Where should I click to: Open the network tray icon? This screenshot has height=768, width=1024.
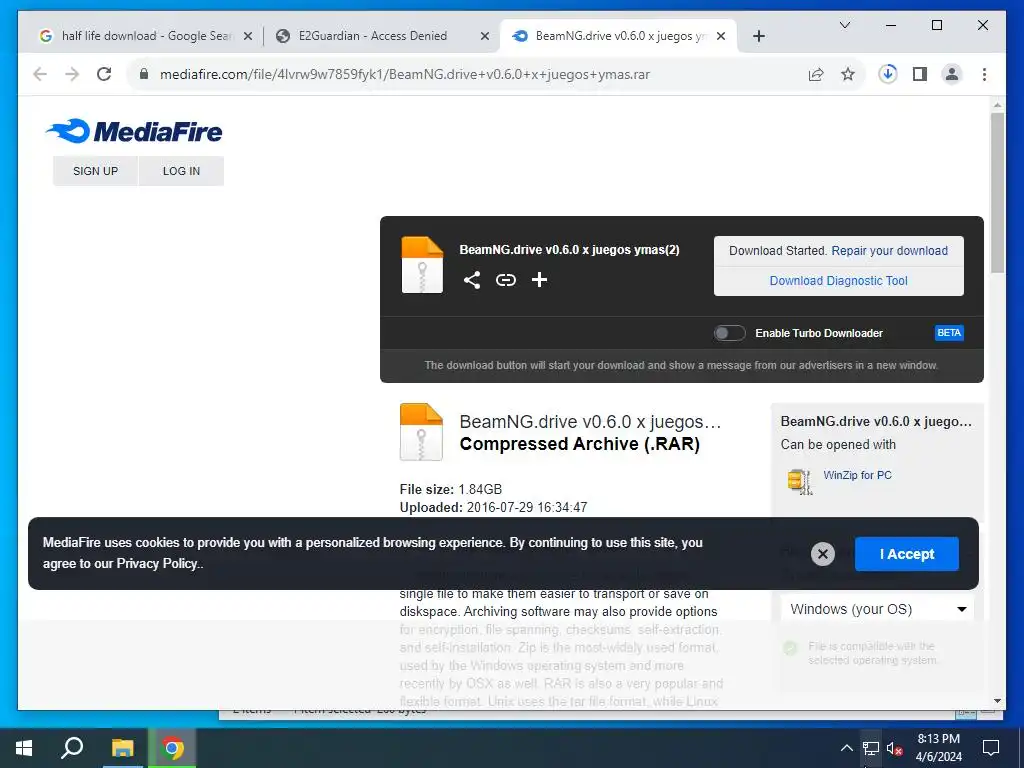[871, 748]
